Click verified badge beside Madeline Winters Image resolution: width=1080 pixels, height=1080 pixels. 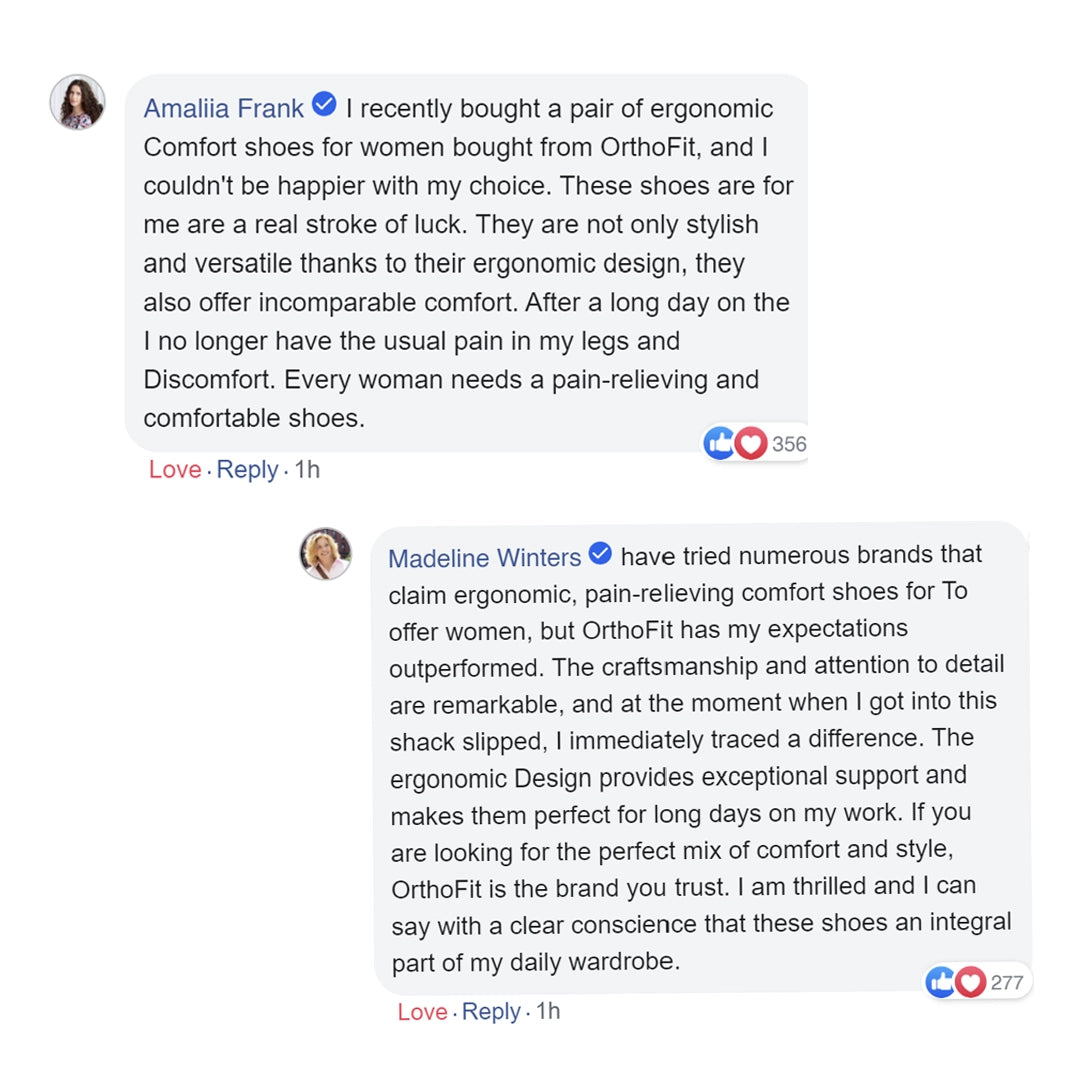(x=600, y=554)
